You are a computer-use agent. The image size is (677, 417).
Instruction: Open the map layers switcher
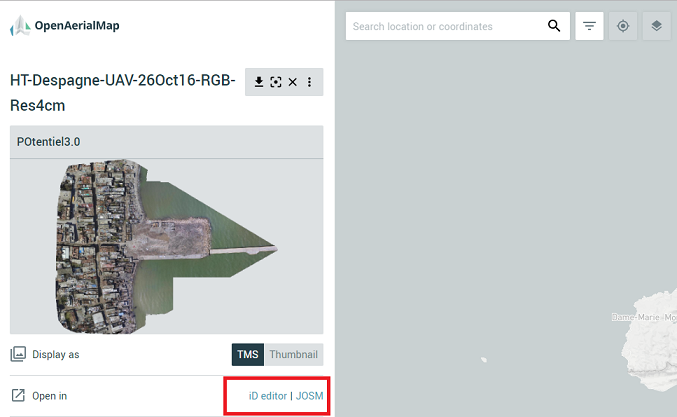(657, 26)
